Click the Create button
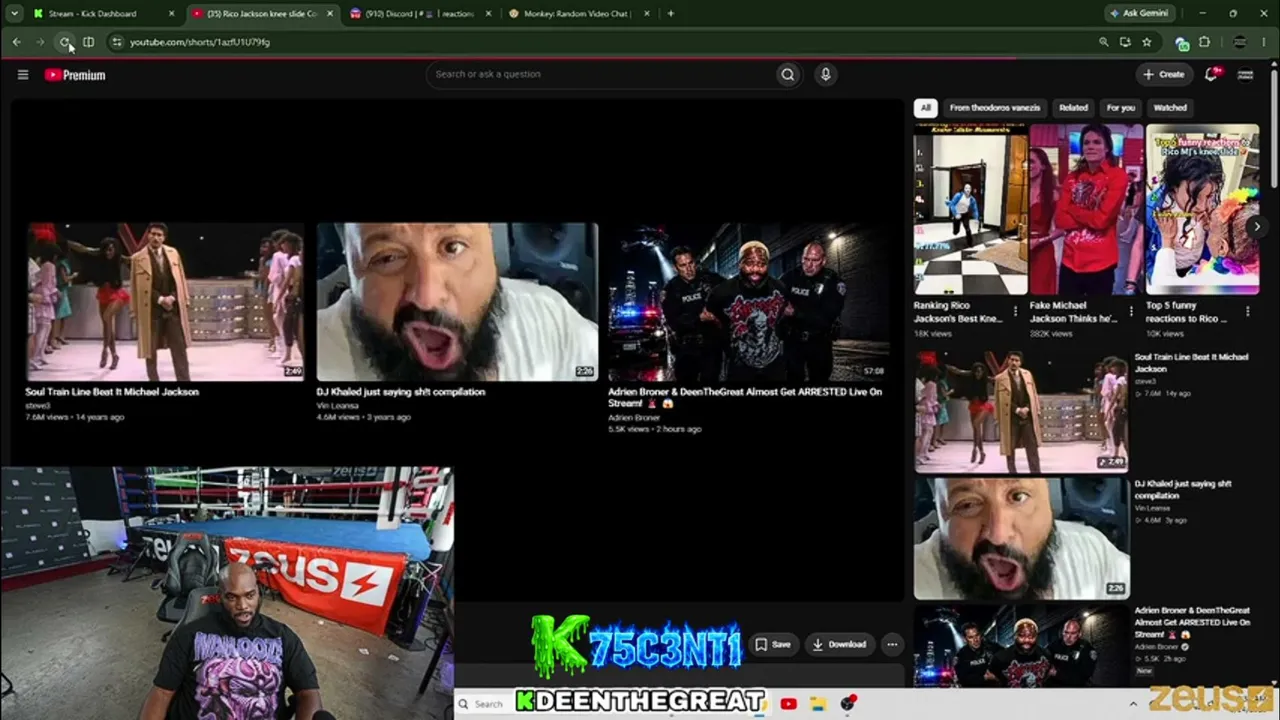Viewport: 1280px width, 720px height. (1165, 74)
